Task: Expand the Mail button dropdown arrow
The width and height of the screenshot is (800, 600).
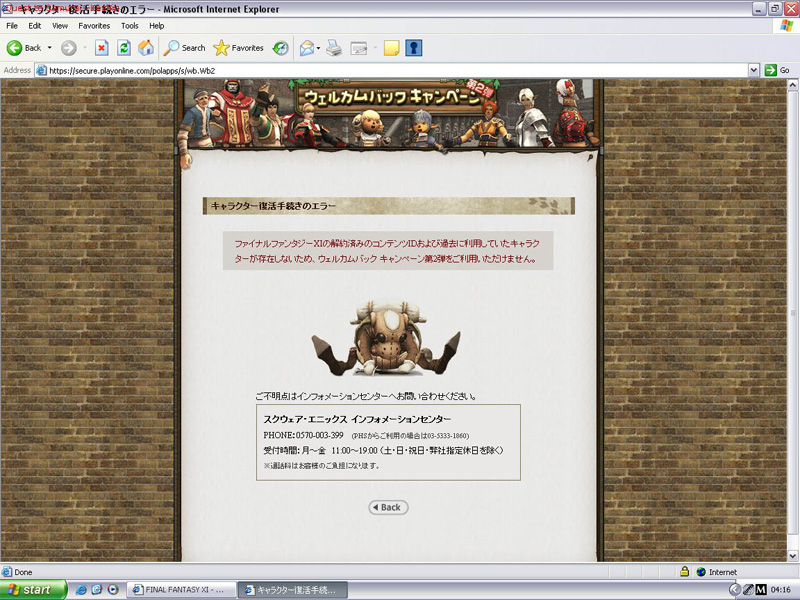Action: coord(319,48)
